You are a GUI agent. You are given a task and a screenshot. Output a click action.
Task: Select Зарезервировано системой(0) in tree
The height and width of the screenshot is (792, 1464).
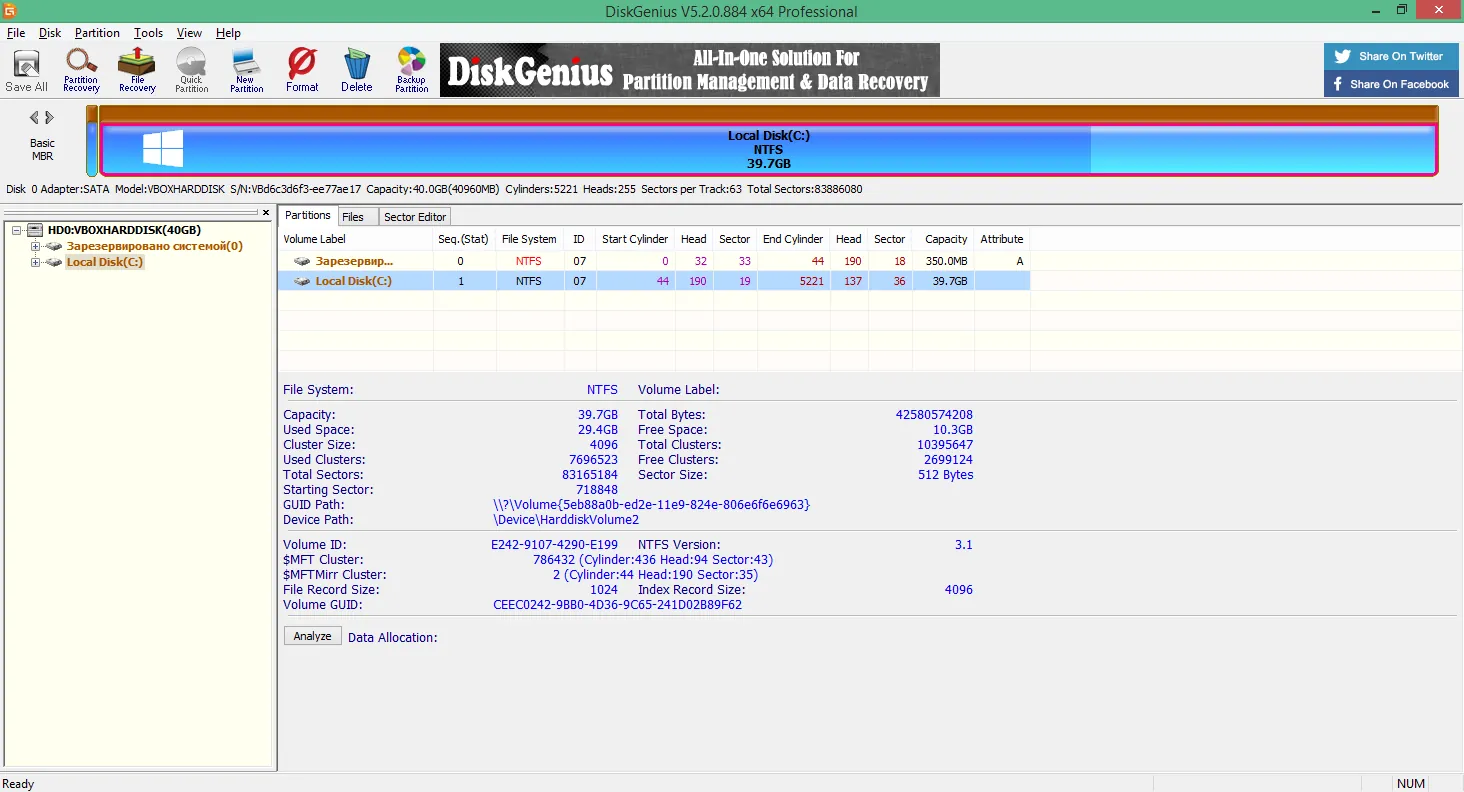155,246
